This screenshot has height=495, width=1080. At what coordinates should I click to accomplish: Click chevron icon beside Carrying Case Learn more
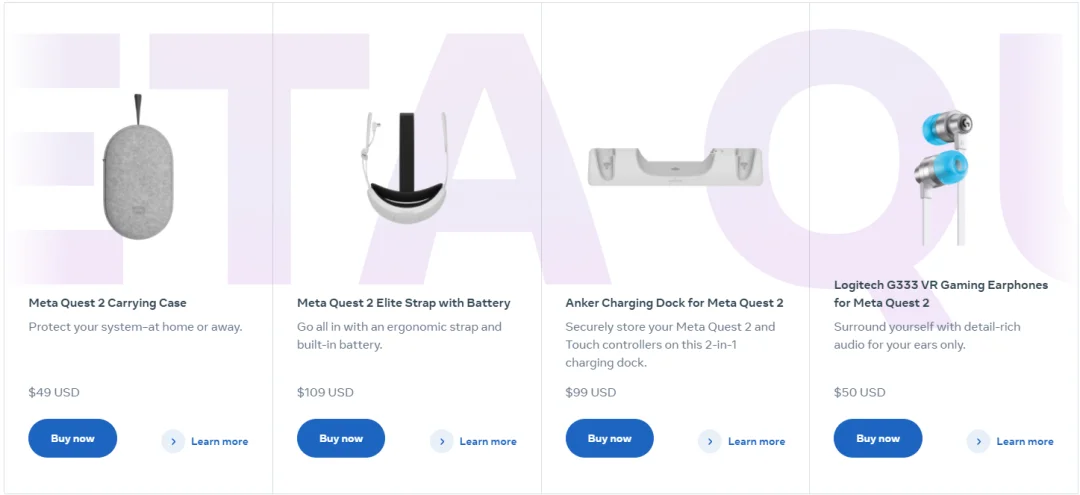(173, 441)
